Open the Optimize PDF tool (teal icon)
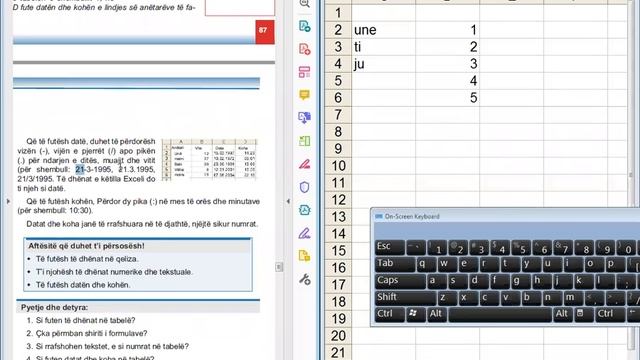Screen dimensions: 640x360 [x=304, y=210]
